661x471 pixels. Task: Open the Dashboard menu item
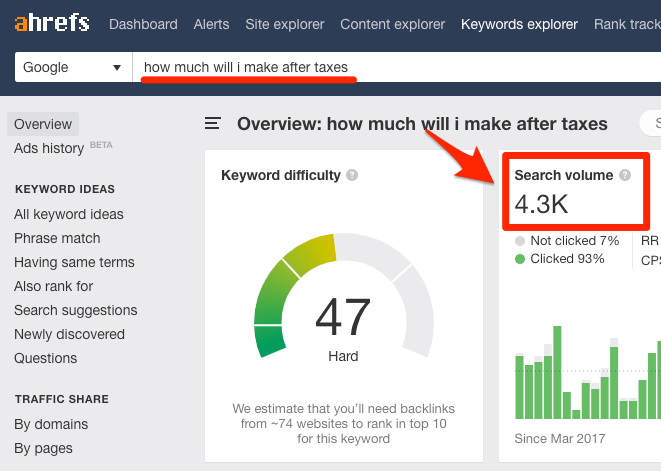point(143,24)
